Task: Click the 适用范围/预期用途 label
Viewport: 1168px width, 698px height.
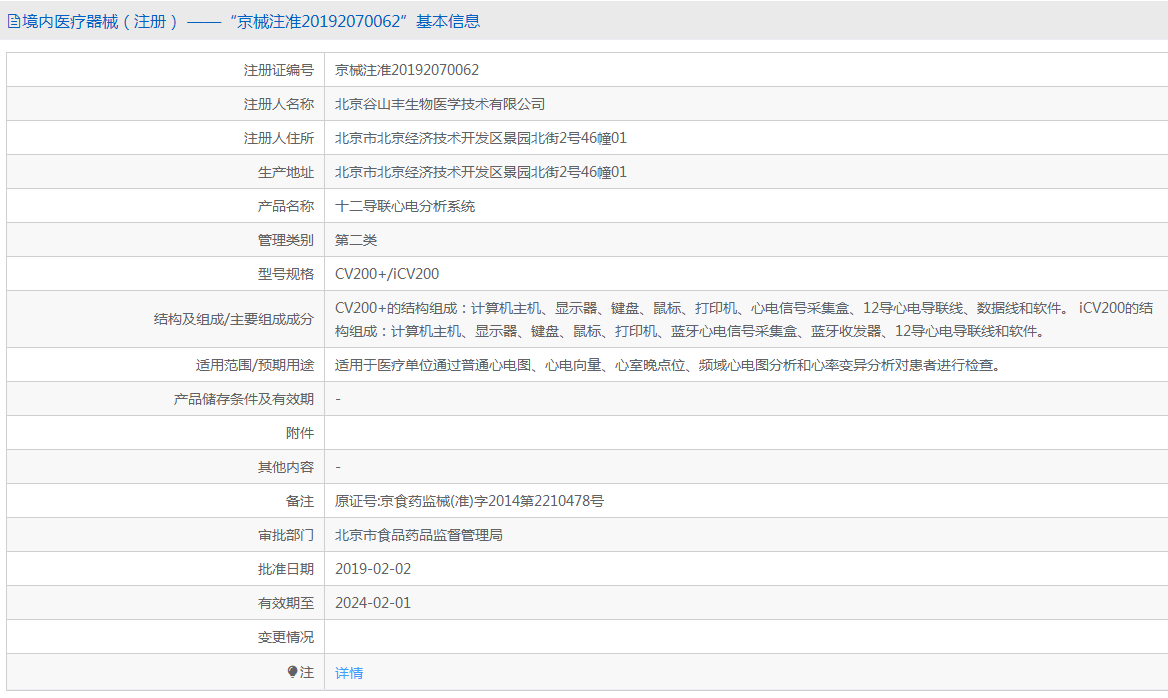Action: pos(255,365)
